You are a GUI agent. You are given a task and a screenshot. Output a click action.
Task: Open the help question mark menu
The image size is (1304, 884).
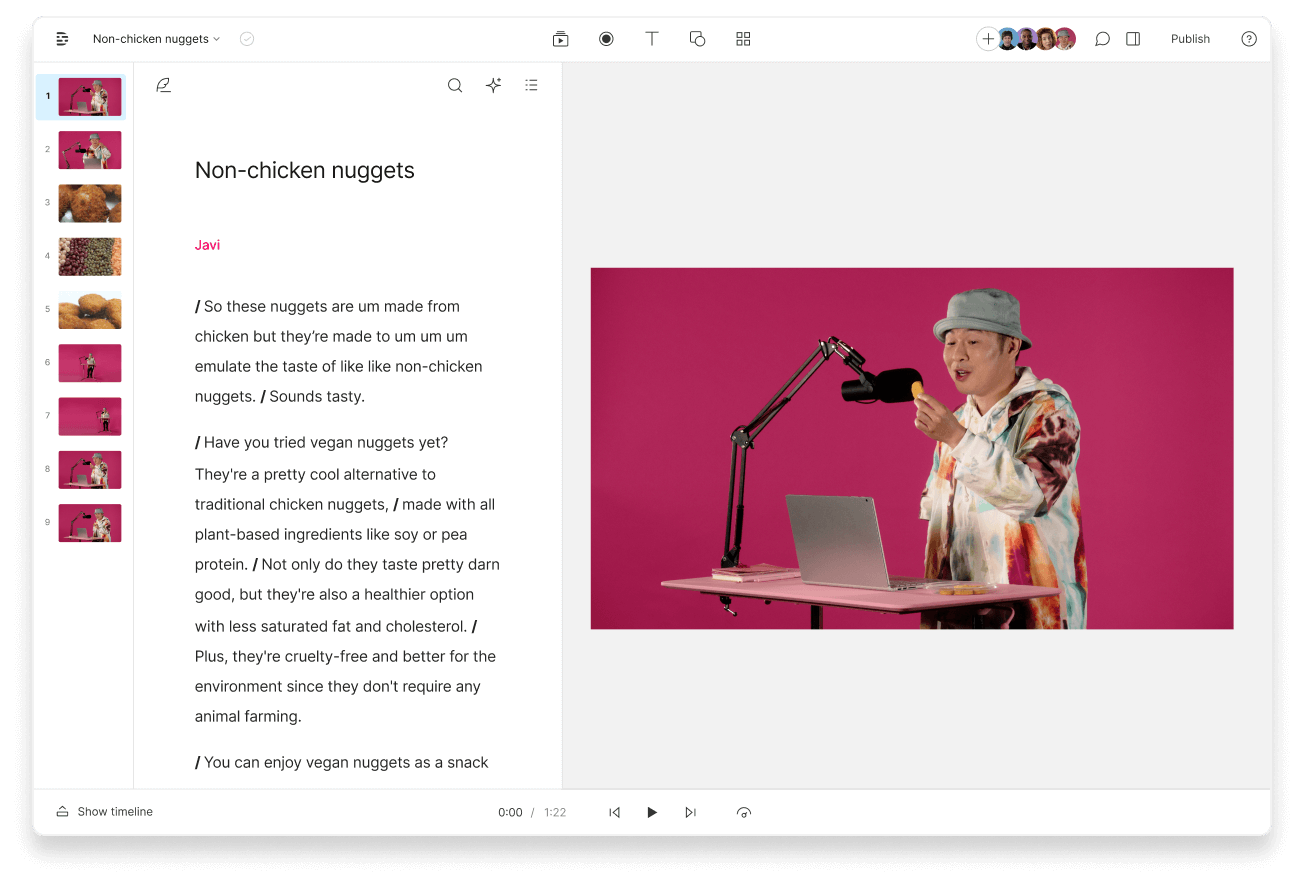click(1249, 38)
